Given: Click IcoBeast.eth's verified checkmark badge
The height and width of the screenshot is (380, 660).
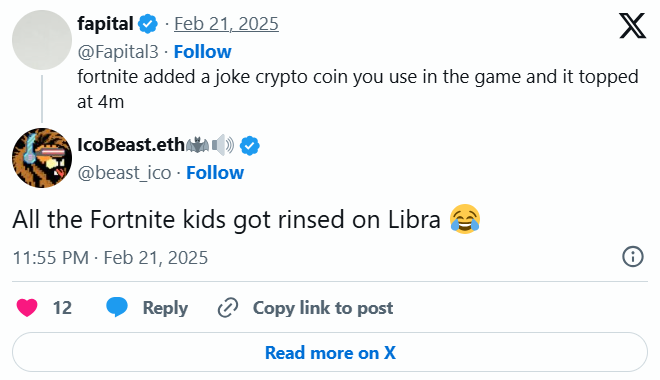Looking at the screenshot, I should [x=250, y=146].
